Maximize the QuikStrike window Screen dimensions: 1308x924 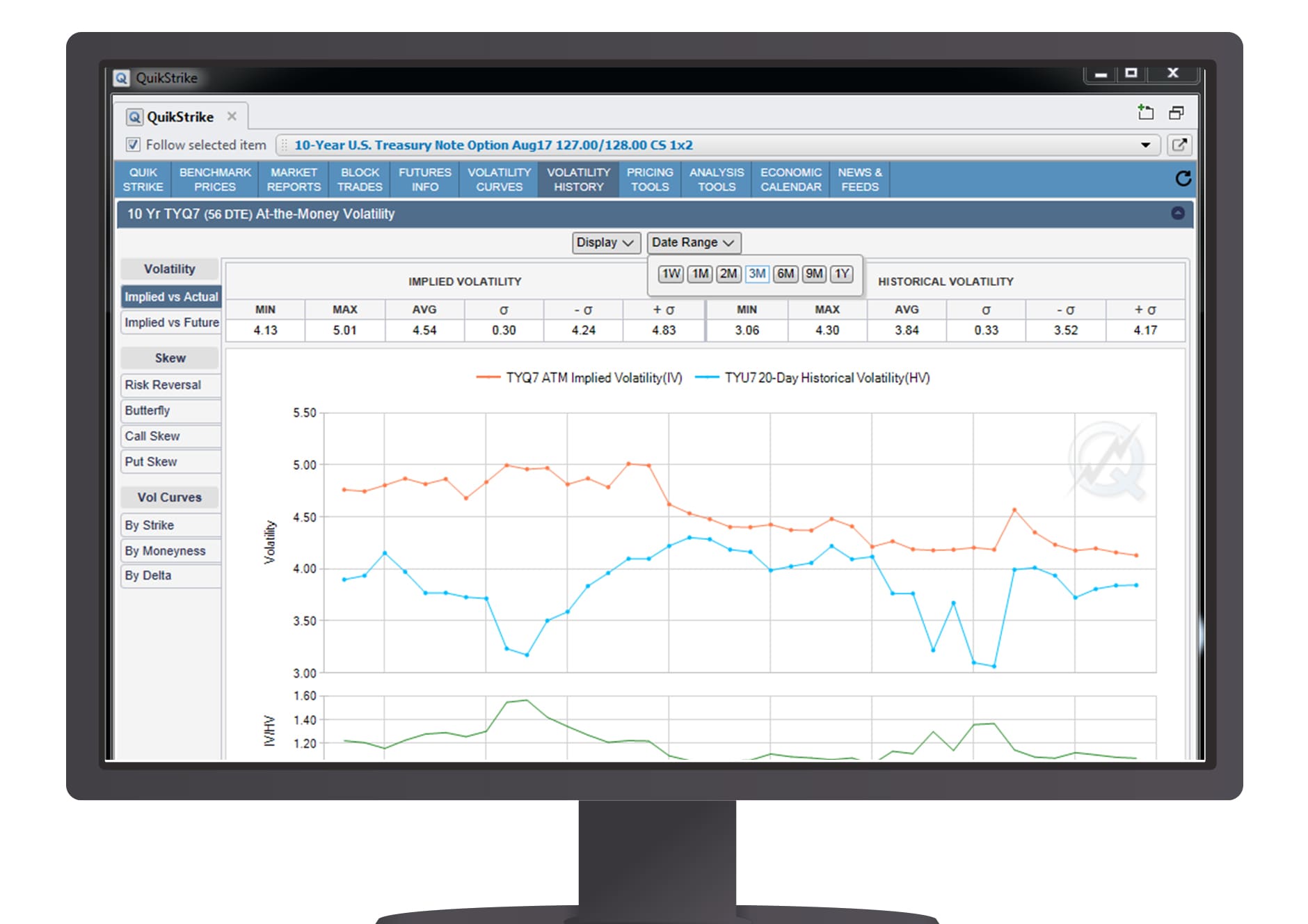click(1131, 73)
